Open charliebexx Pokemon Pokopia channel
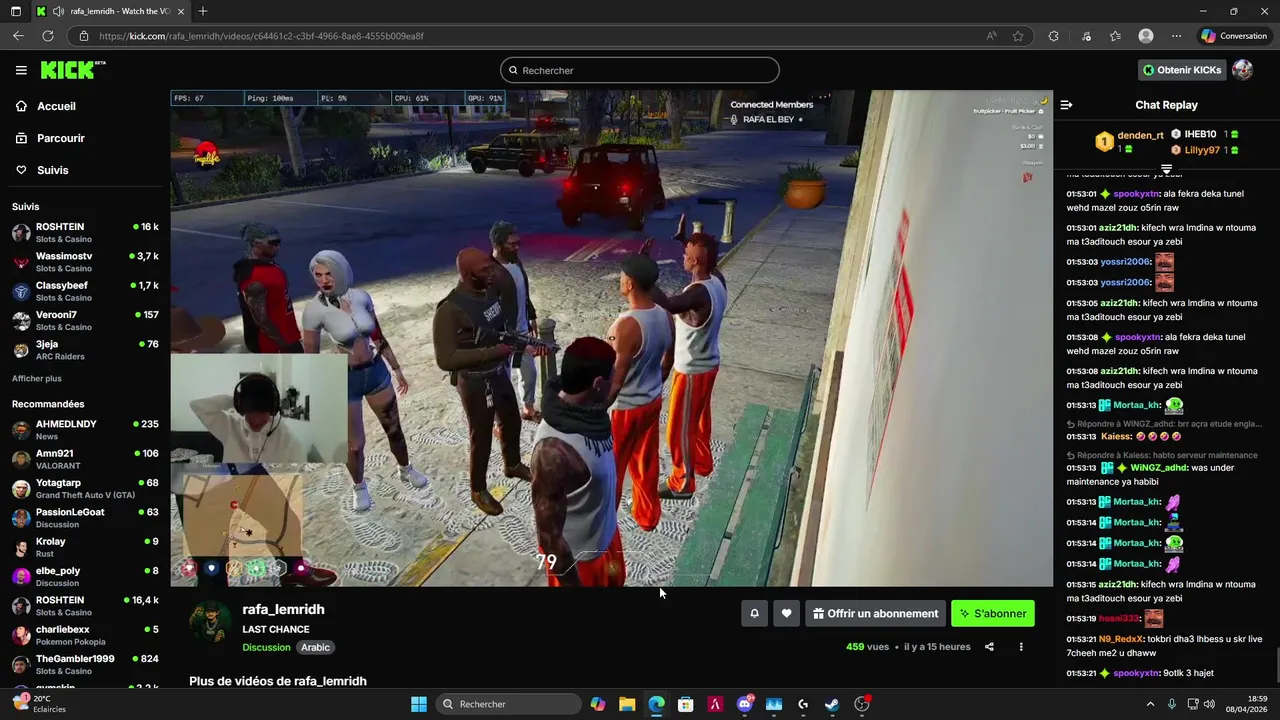Viewport: 1280px width, 720px height. (85, 636)
